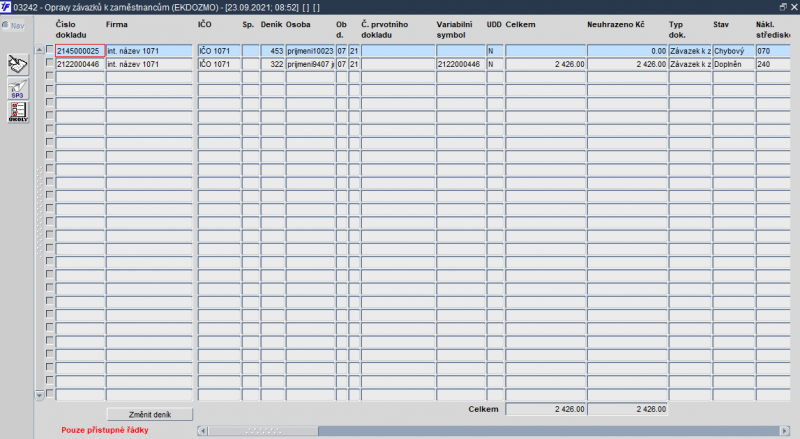Restore the window using title bar button
This screenshot has height=439, width=800.
click(x=783, y=7)
